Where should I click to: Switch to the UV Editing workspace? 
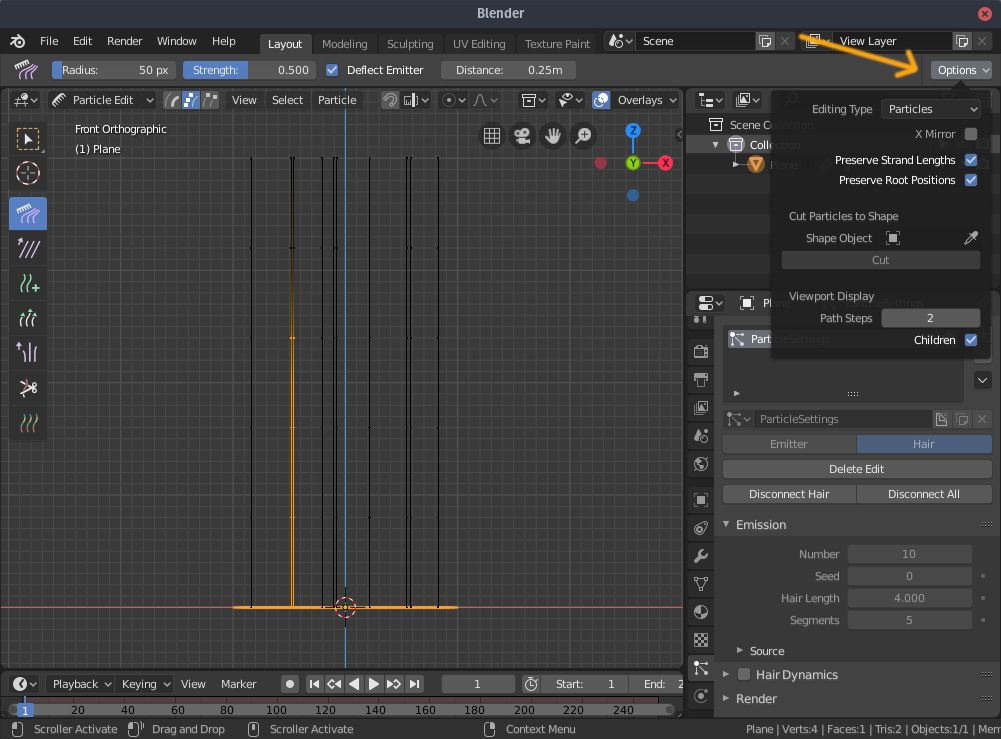(x=479, y=43)
